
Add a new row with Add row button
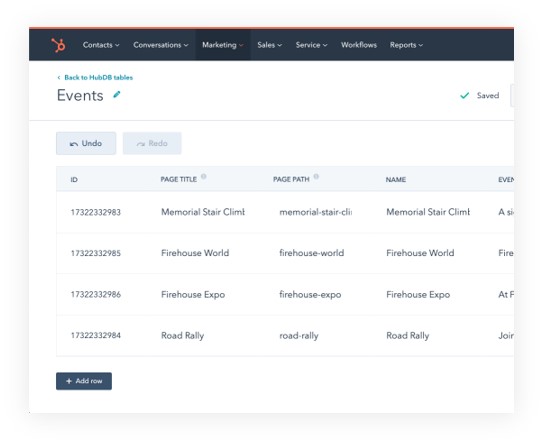[x=84, y=381]
